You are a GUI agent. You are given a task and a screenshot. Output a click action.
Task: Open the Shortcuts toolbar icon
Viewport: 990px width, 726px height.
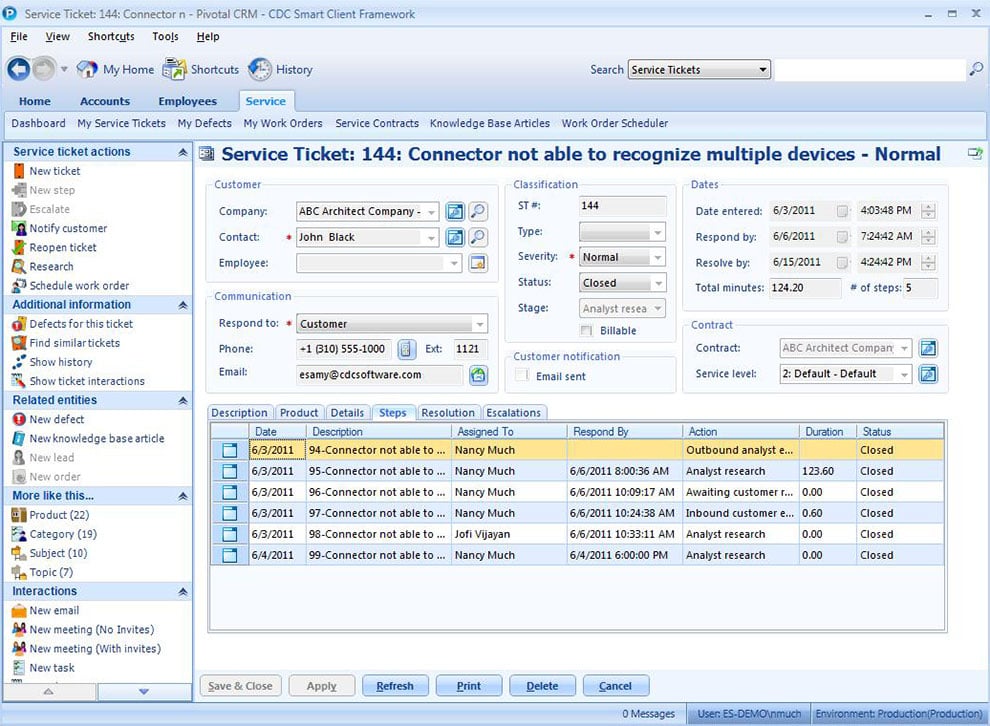coord(174,69)
